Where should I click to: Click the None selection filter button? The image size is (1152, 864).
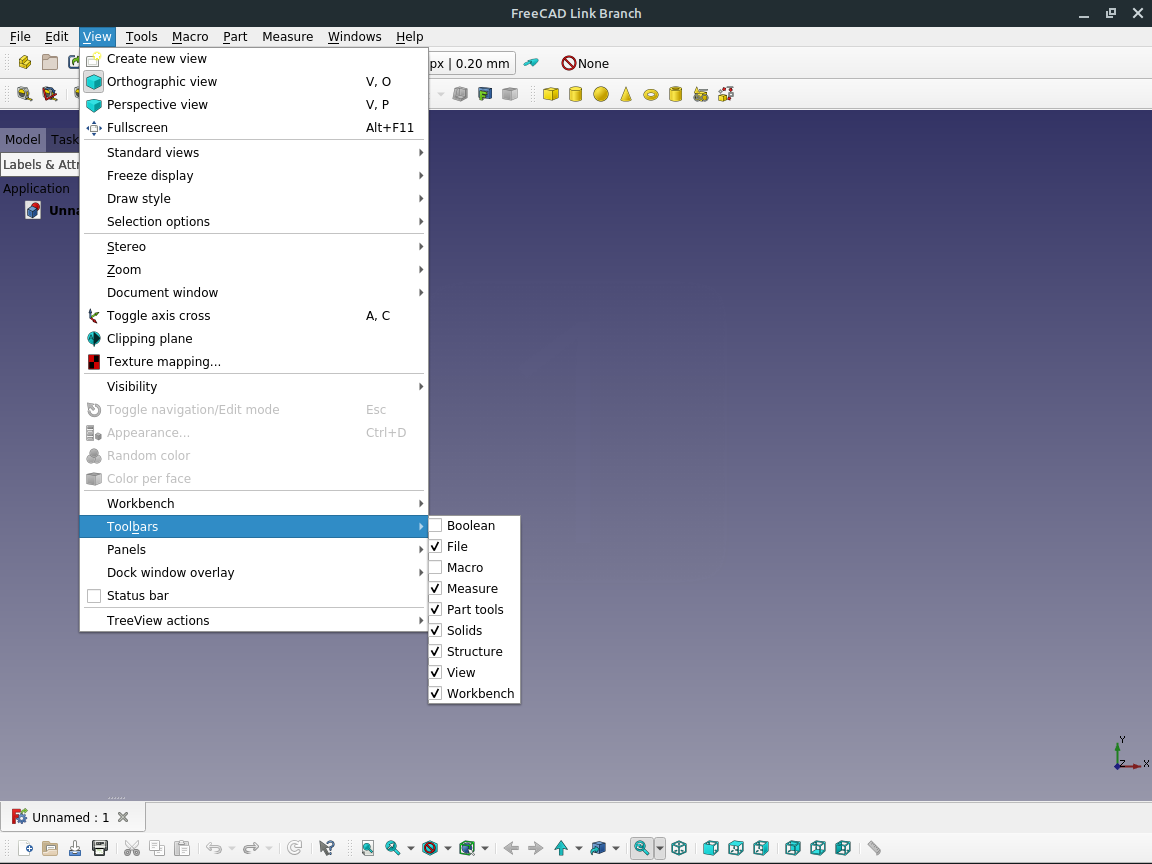584,62
